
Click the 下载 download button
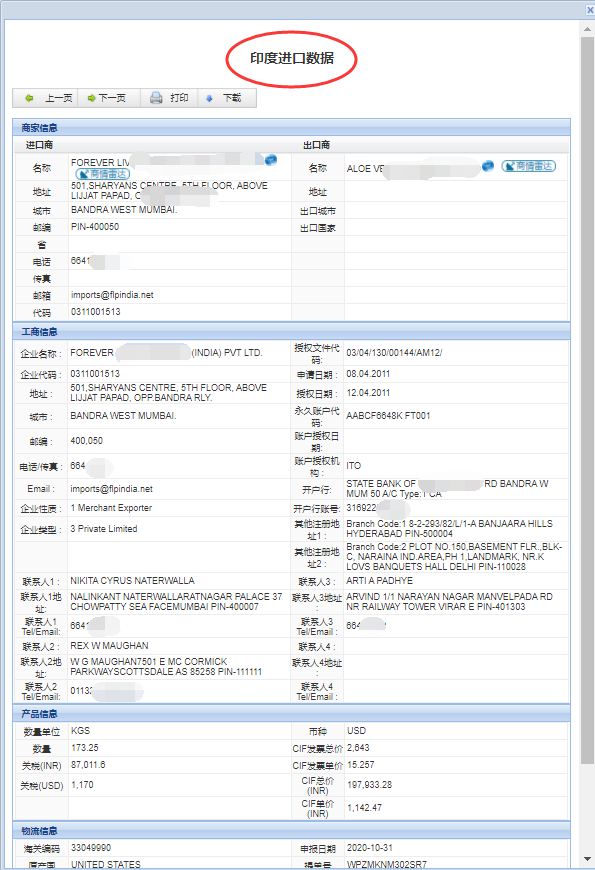tap(228, 98)
